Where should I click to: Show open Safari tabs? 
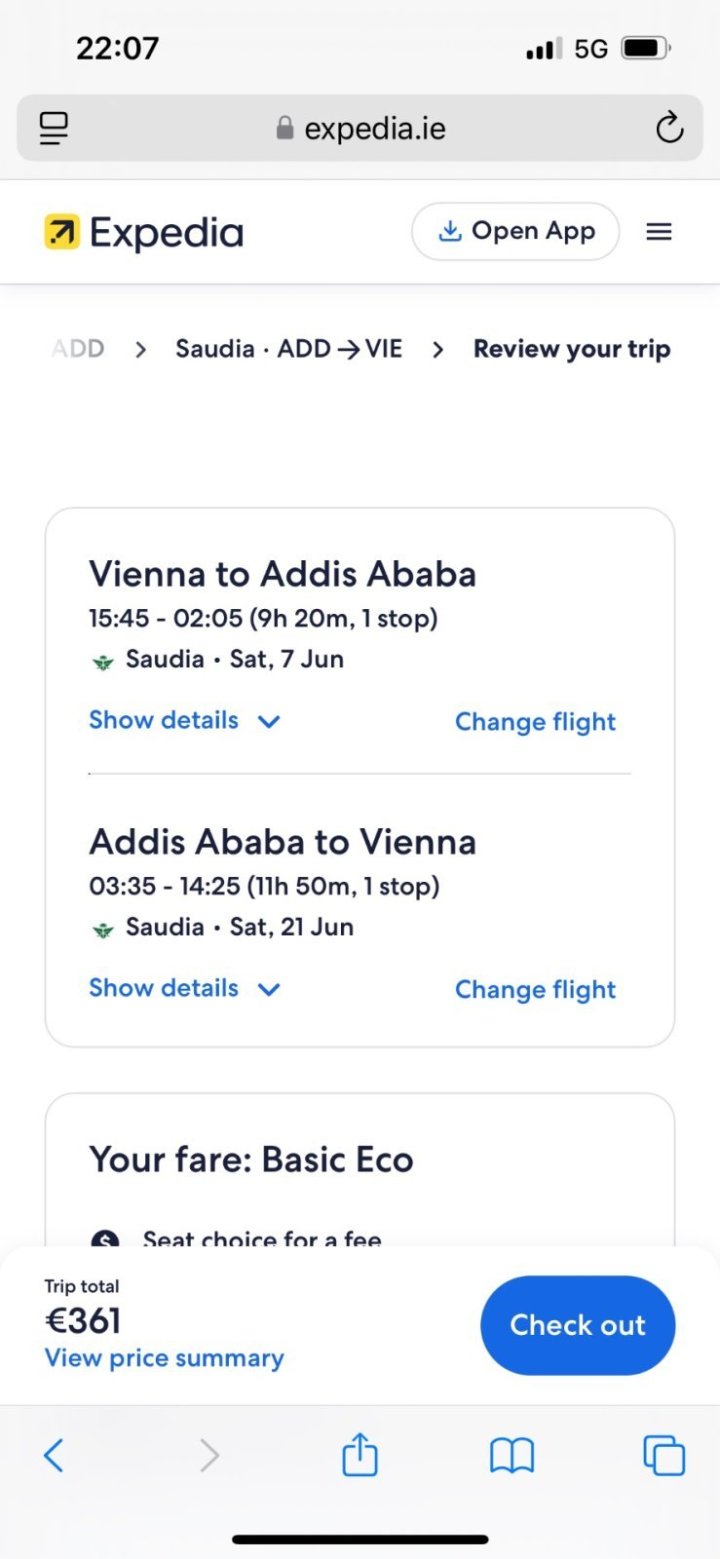point(664,1455)
